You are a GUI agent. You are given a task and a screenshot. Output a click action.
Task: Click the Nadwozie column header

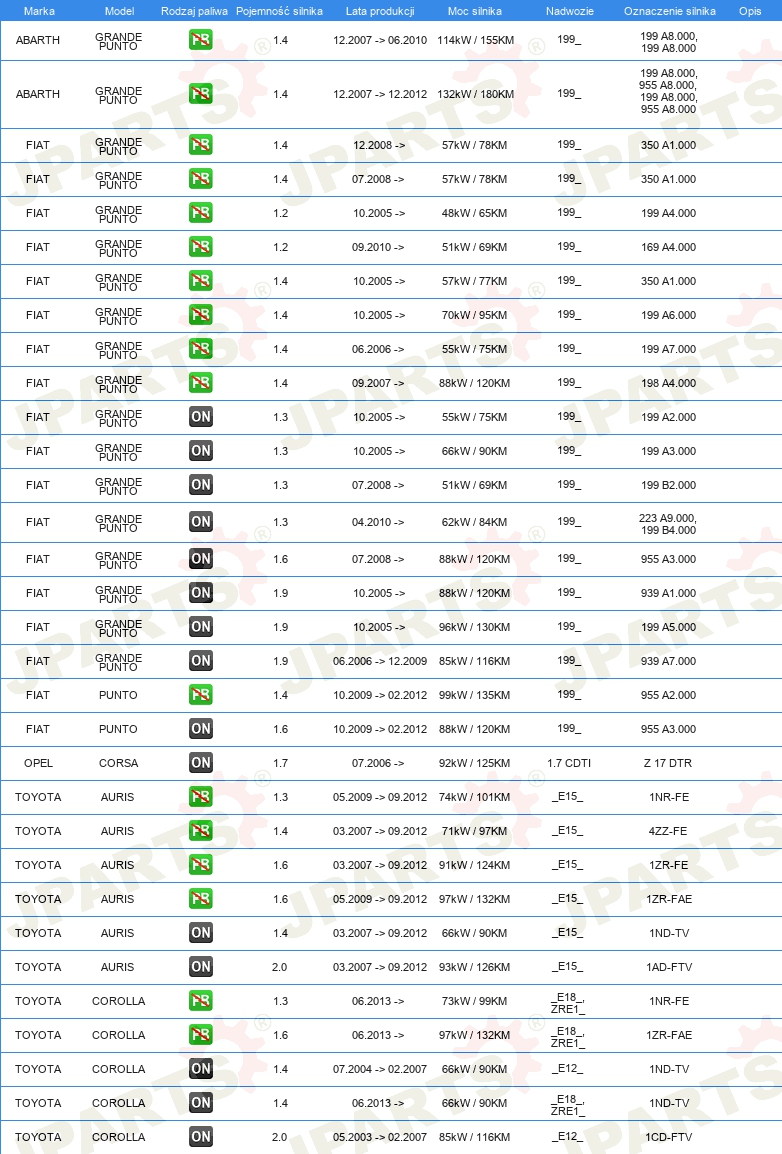tap(569, 11)
